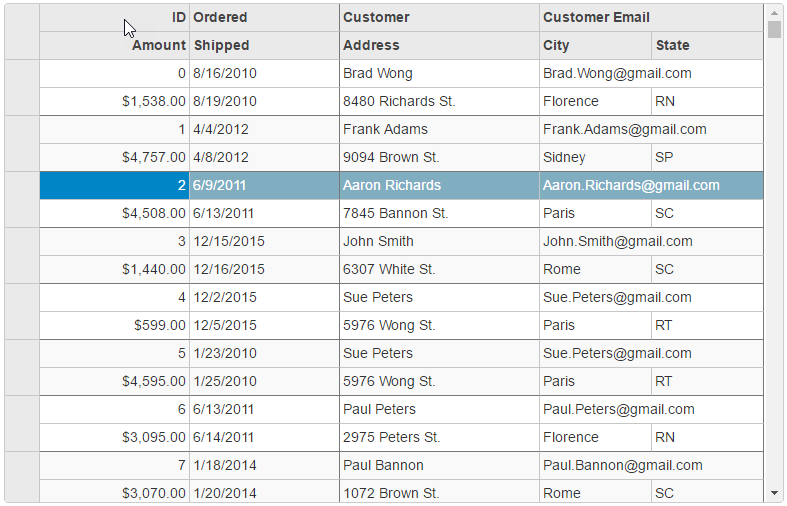Click the Amount column header
This screenshot has width=787, height=506.
pos(115,45)
